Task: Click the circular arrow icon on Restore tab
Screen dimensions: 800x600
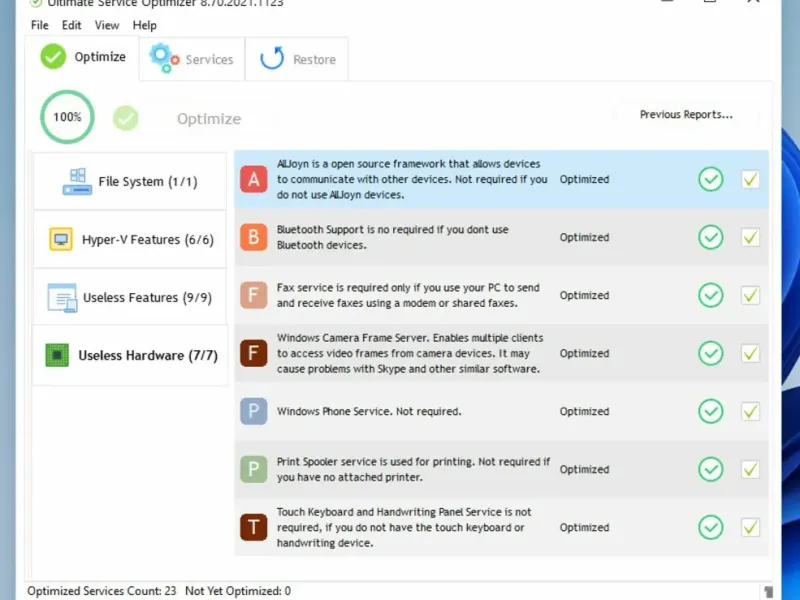Action: (272, 58)
